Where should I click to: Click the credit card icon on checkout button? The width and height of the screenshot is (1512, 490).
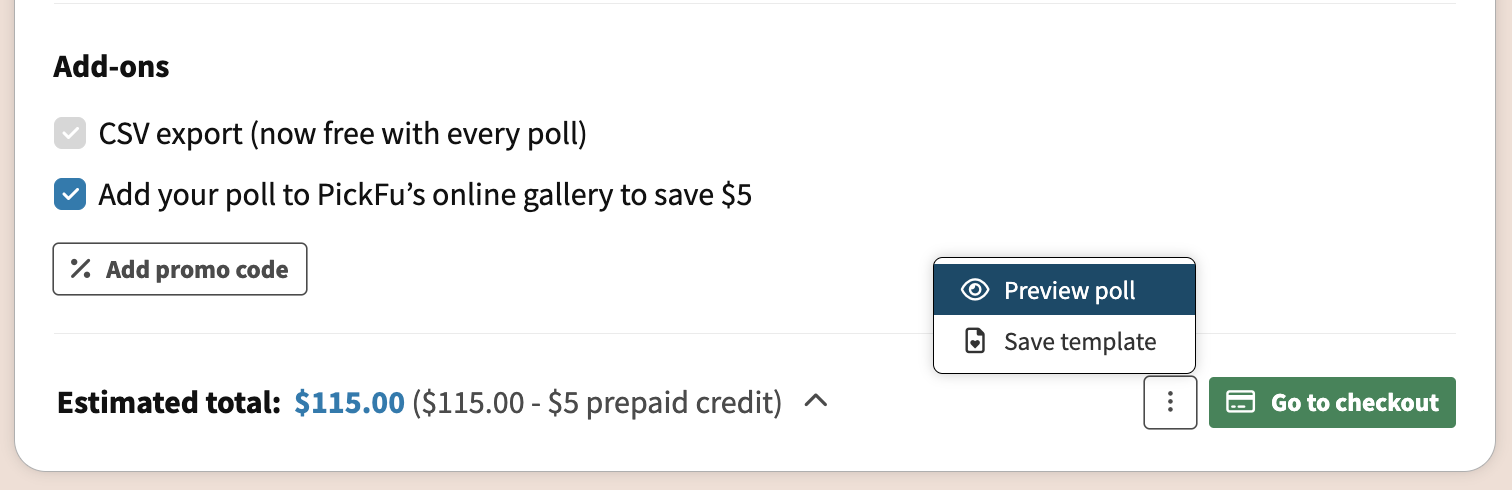pyautogui.click(x=1241, y=403)
